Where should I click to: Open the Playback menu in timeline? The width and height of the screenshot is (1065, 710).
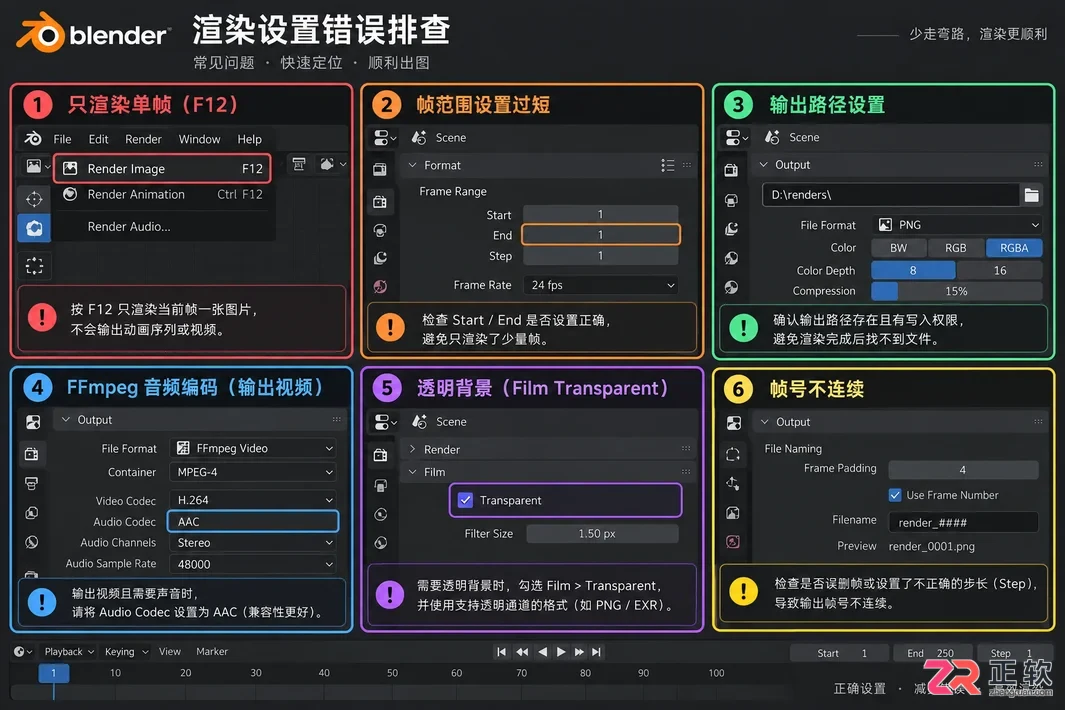[69, 652]
